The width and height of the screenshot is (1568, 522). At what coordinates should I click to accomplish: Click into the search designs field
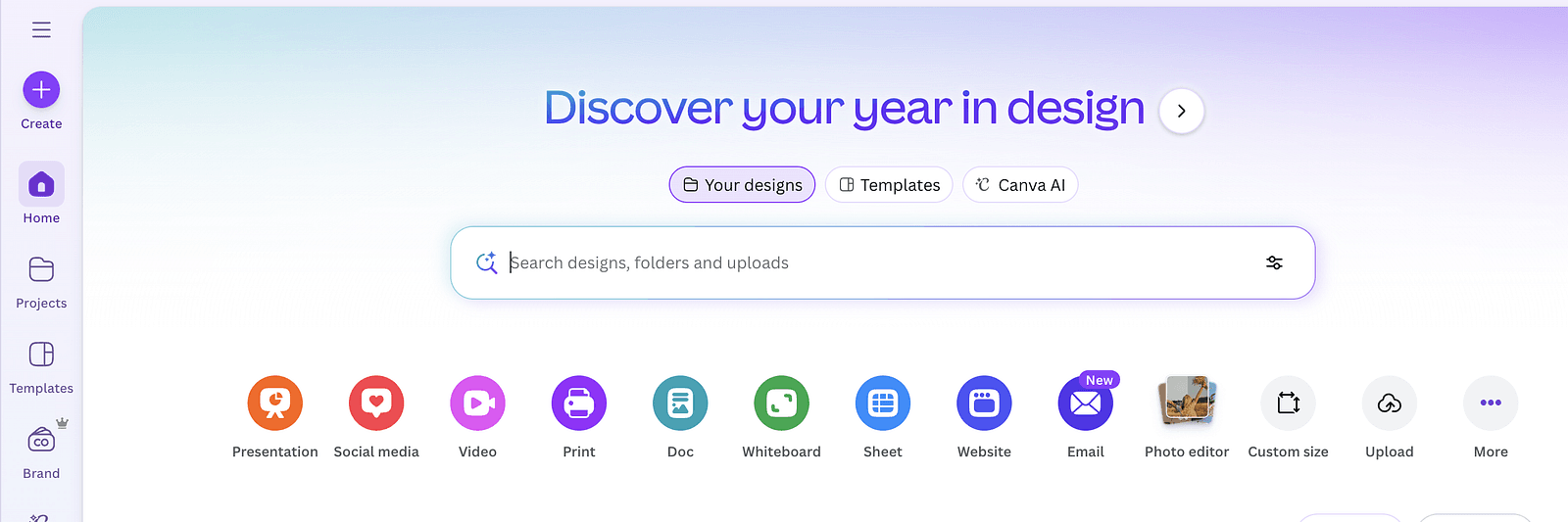pos(862,262)
